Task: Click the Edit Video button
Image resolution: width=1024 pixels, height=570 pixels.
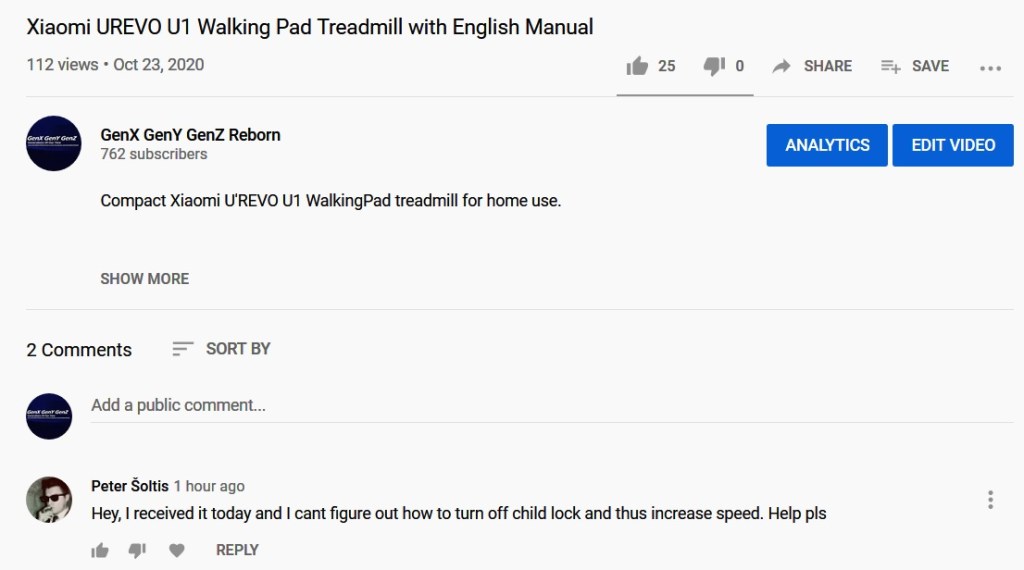Action: [953, 145]
